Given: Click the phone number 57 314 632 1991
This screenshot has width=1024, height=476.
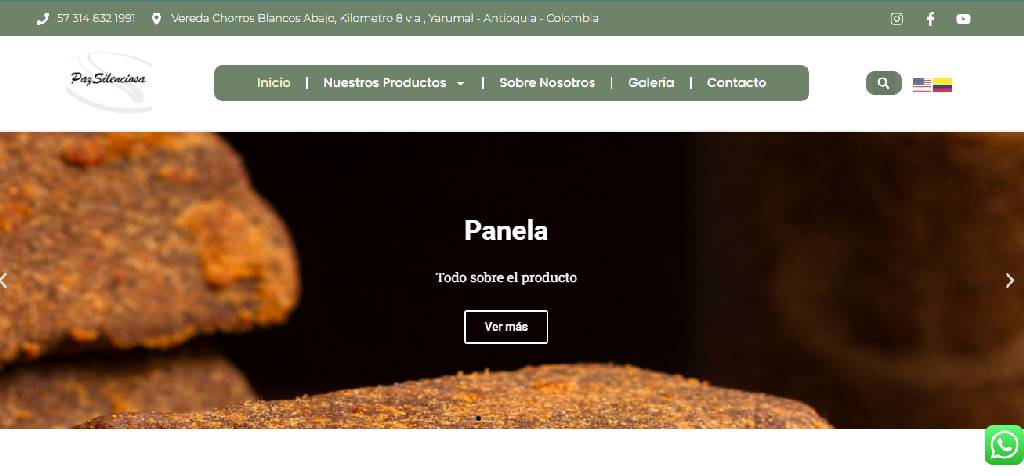Looking at the screenshot, I should (x=96, y=19).
